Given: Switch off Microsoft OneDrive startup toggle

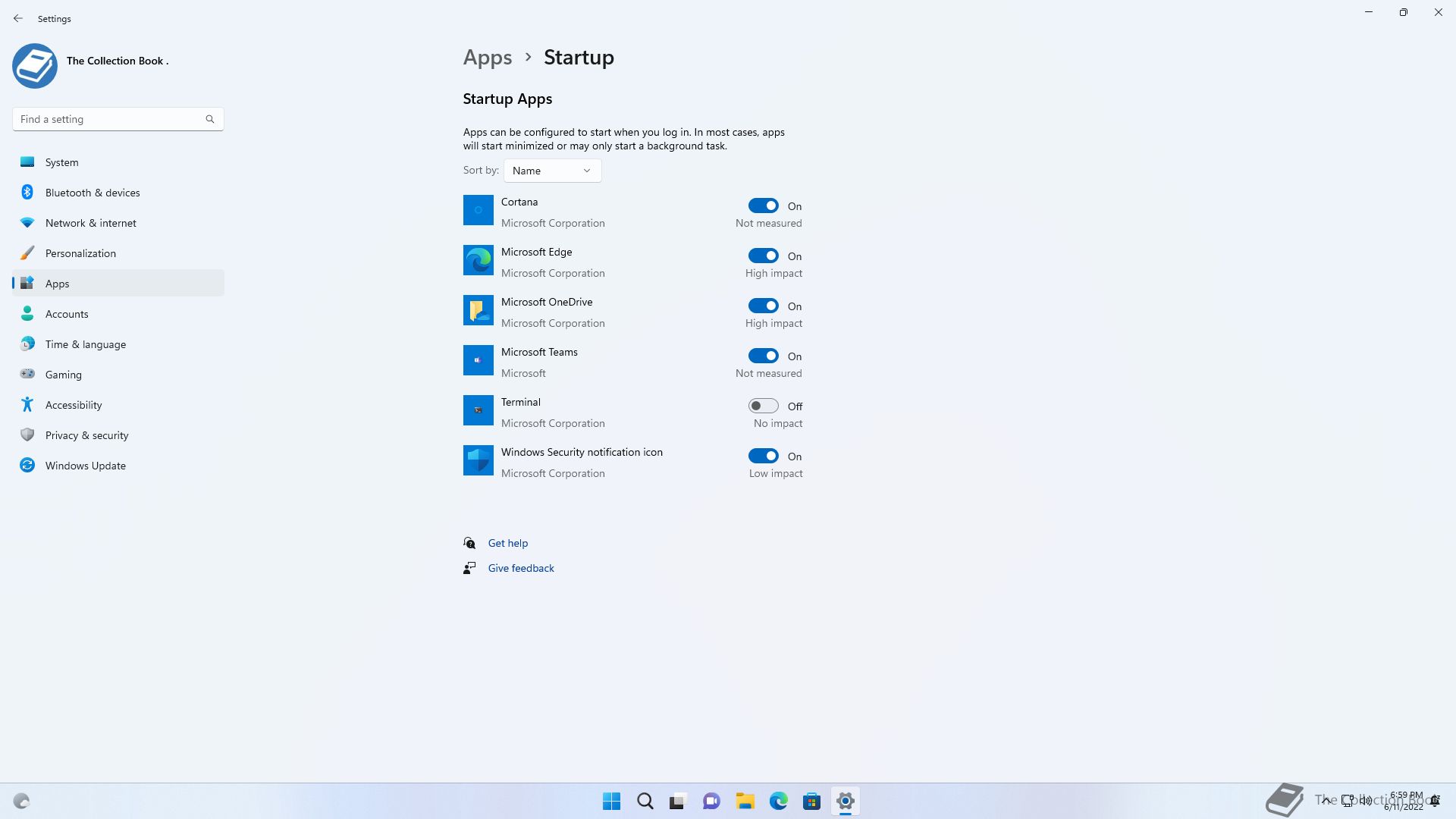Looking at the screenshot, I should [763, 306].
